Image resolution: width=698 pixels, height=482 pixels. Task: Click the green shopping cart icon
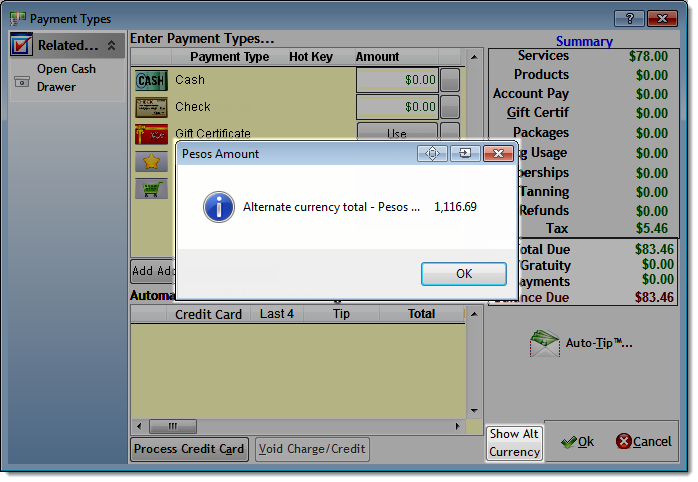(151, 188)
